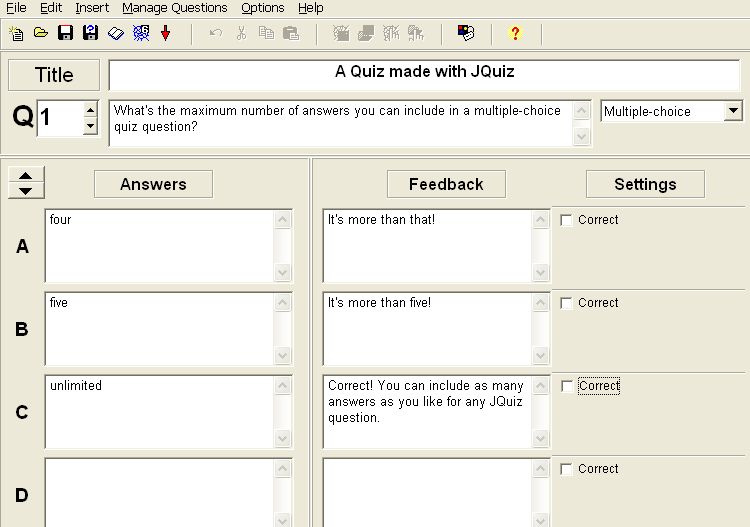750x527 pixels.
Task: Click the quiz title field 'A Quiz made with JQuiz'
Action: tap(425, 75)
